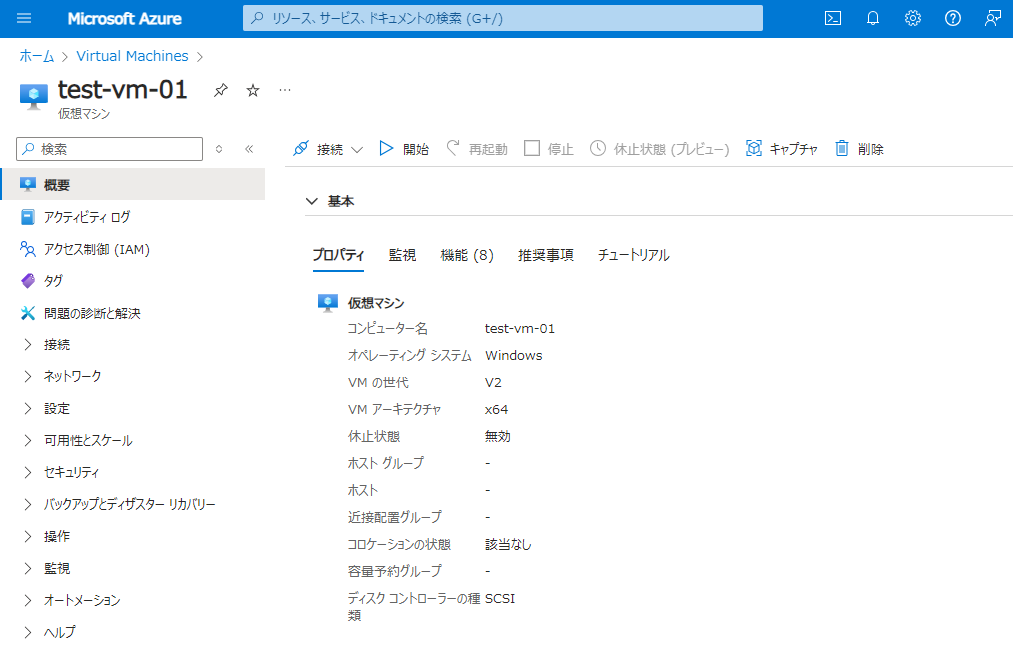Open the 接続 toolbar dropdown arrow
This screenshot has height=671, width=1013.
(x=357, y=150)
